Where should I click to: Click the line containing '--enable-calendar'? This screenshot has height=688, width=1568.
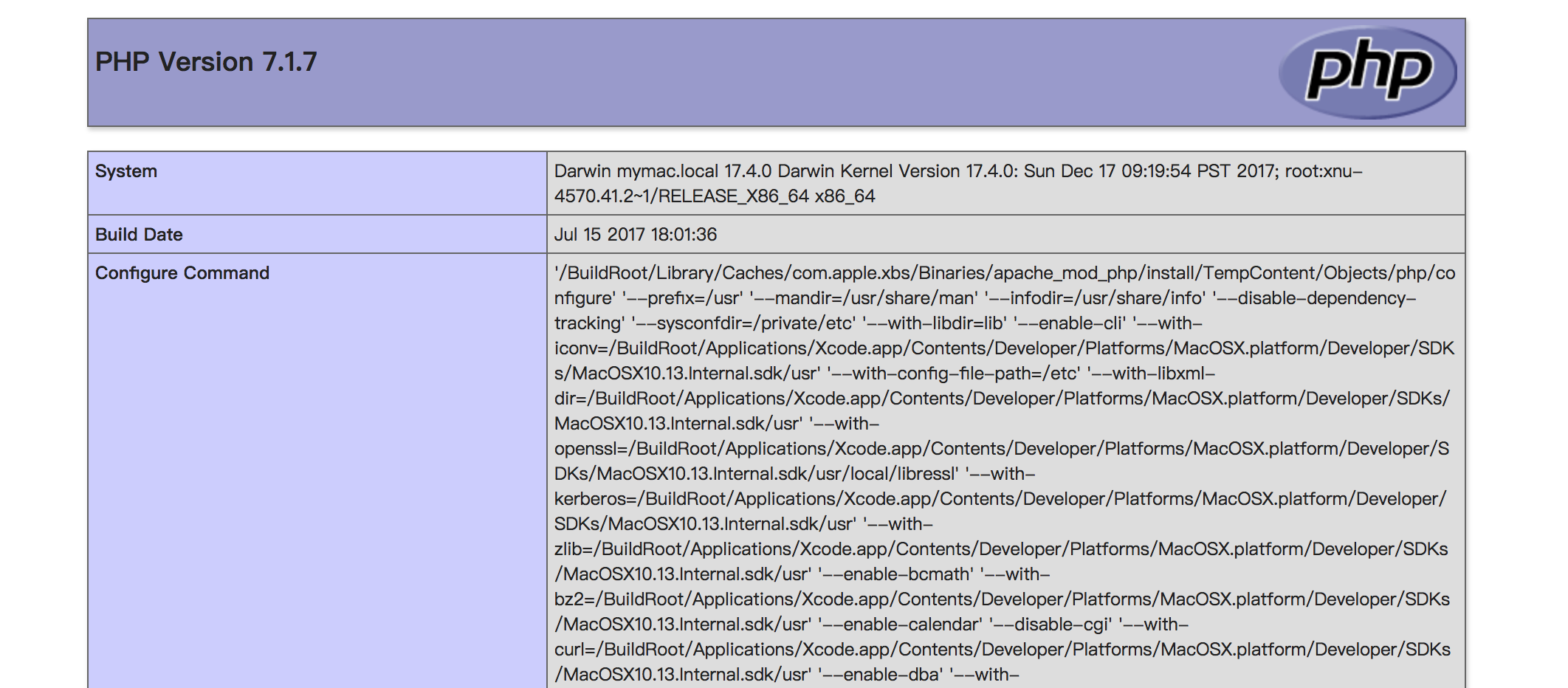pyautogui.click(x=872, y=625)
